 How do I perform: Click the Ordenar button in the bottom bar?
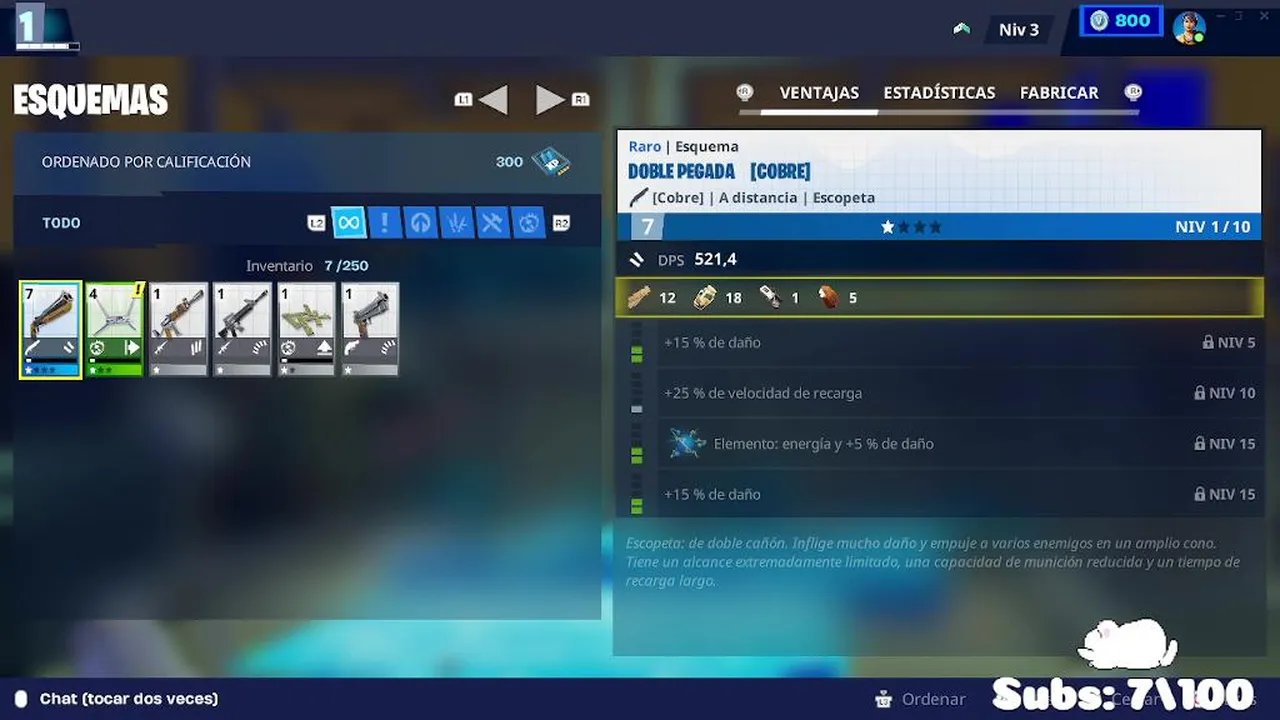tap(920, 699)
